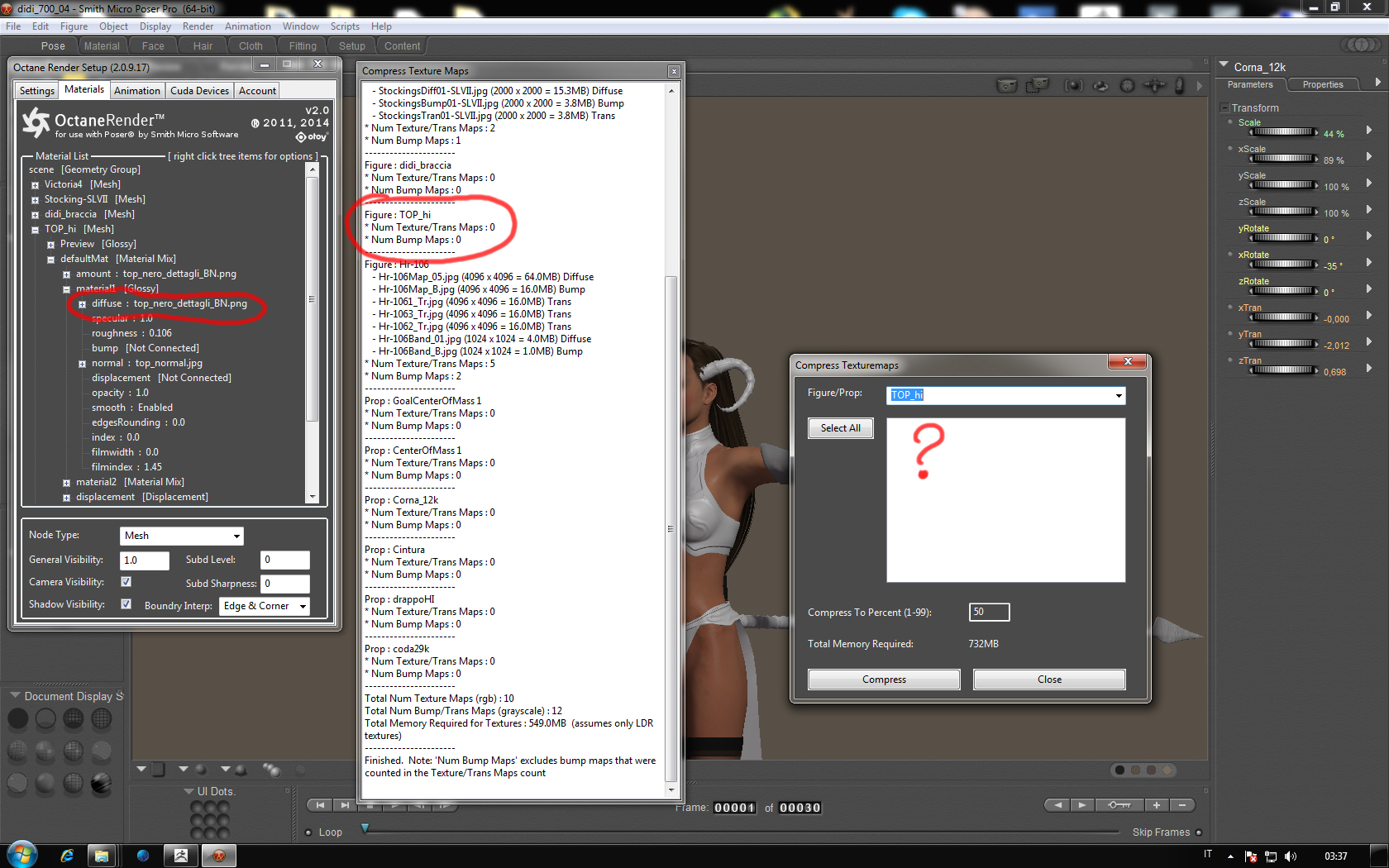Open the Render menu
1389x868 pixels.
tap(198, 26)
